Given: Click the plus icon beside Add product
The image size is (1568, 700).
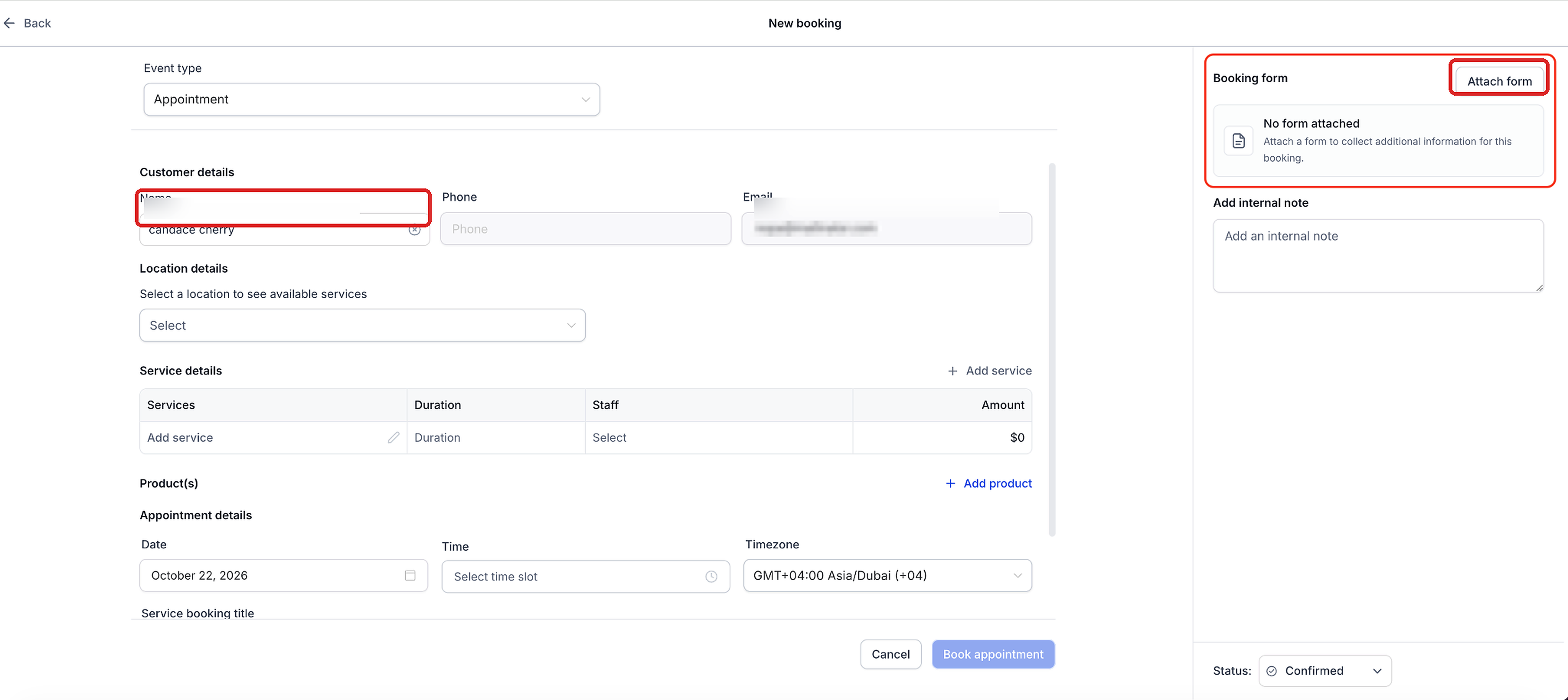Looking at the screenshot, I should point(950,483).
